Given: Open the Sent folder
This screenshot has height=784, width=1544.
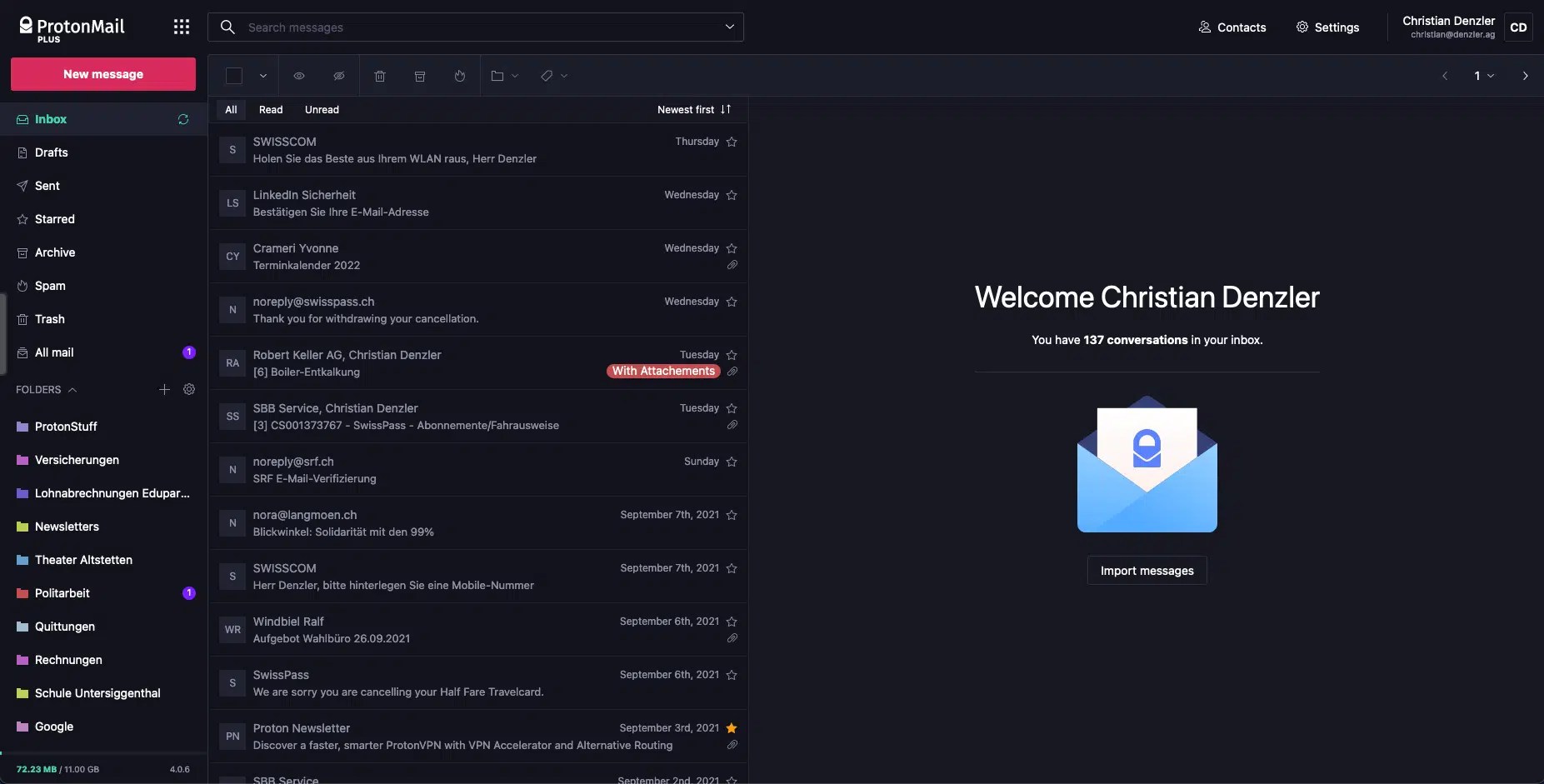Looking at the screenshot, I should click(x=103, y=186).
